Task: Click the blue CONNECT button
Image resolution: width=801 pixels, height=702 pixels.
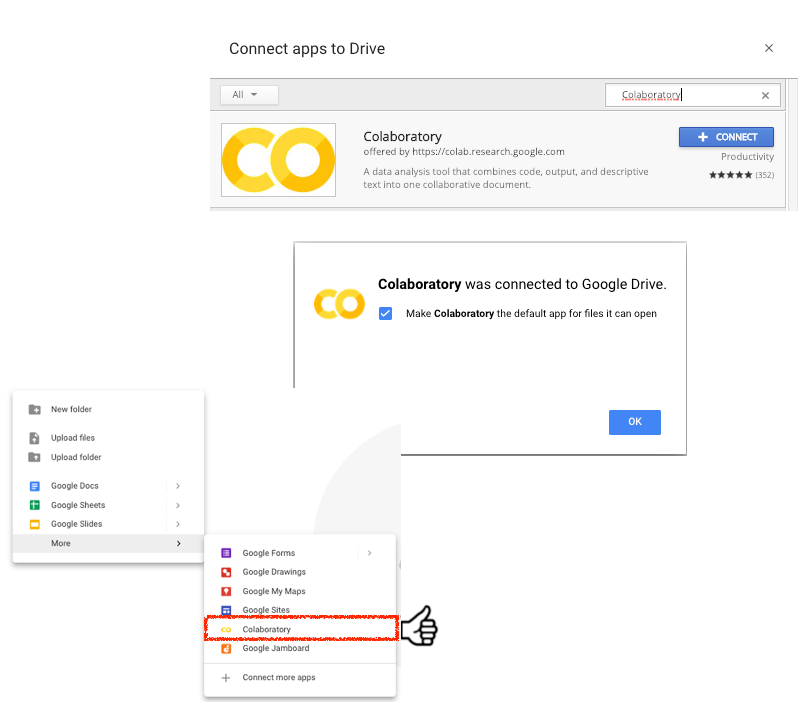Action: click(726, 137)
